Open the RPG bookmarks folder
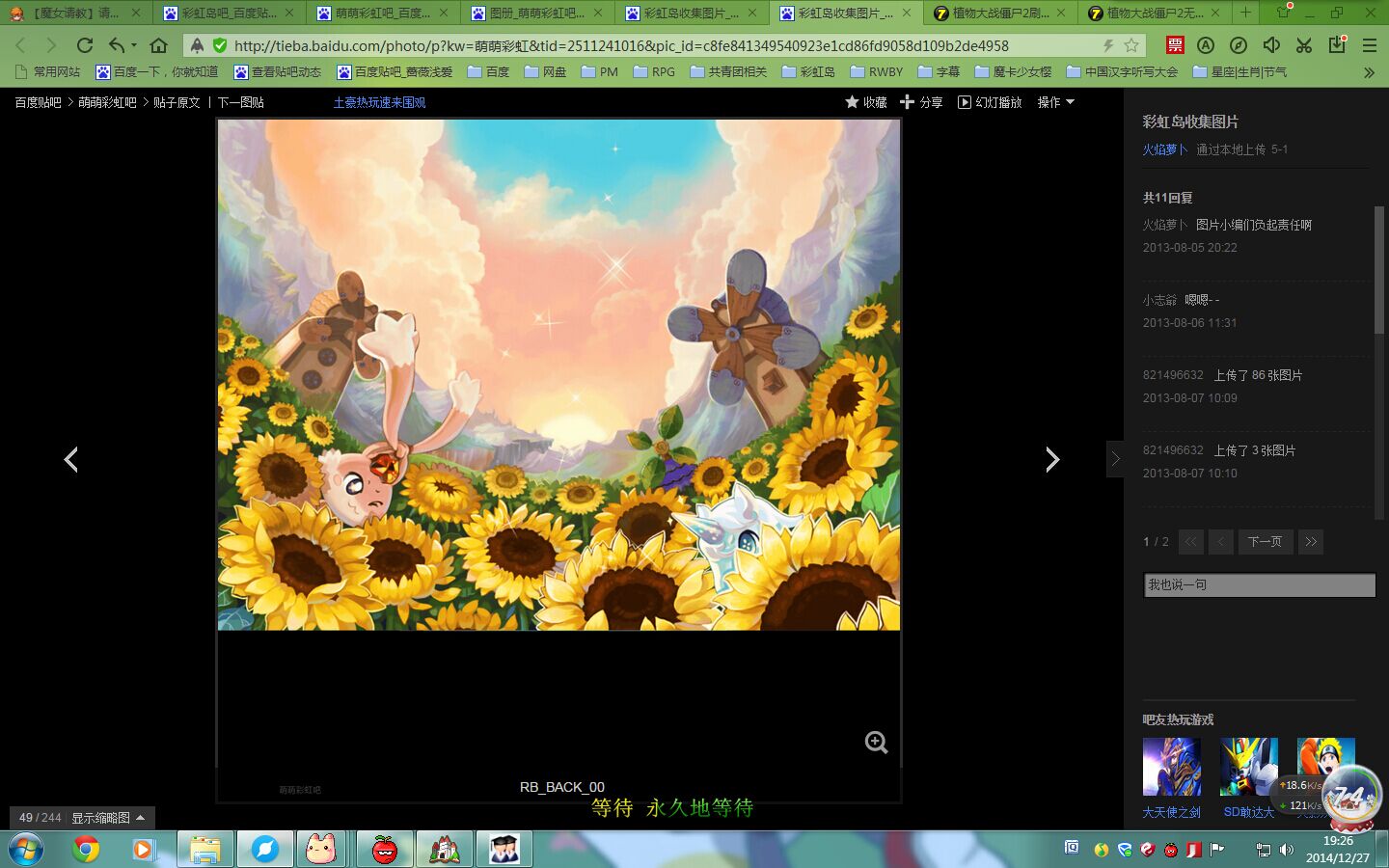1389x868 pixels. coord(654,72)
